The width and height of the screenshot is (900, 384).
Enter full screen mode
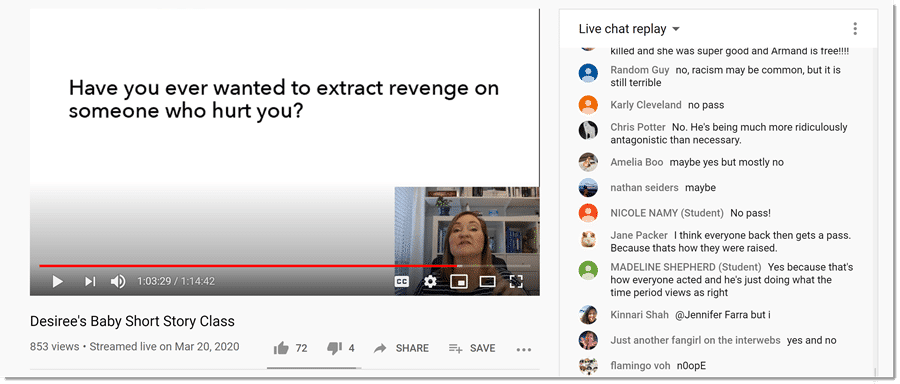(x=517, y=282)
